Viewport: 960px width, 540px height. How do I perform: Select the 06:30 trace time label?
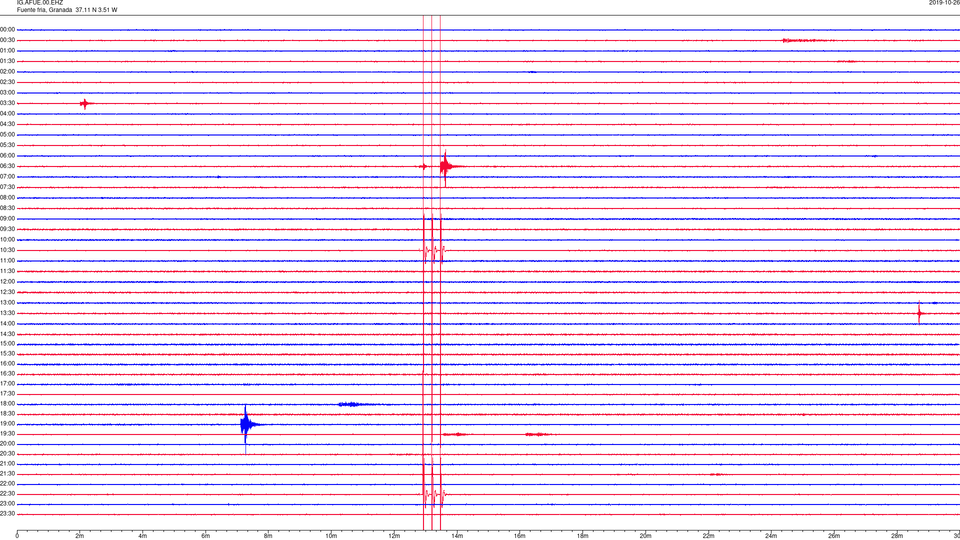(7, 166)
